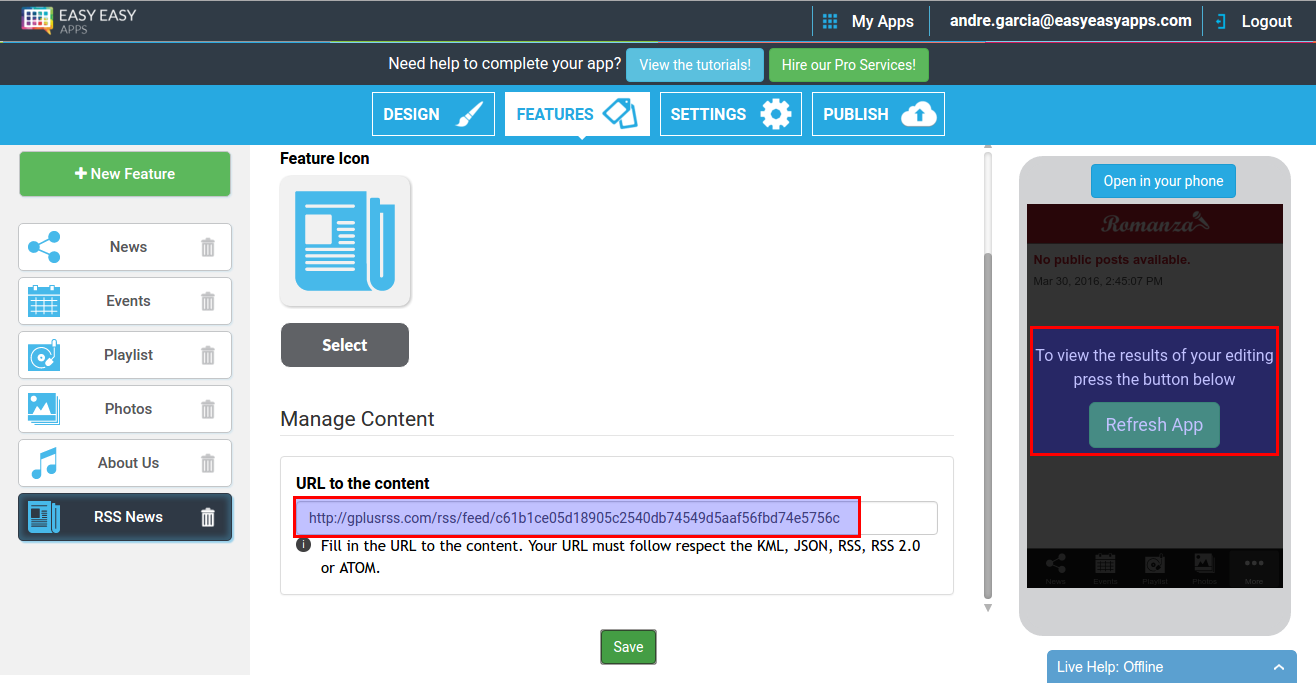Click View the tutorials

pos(695,64)
